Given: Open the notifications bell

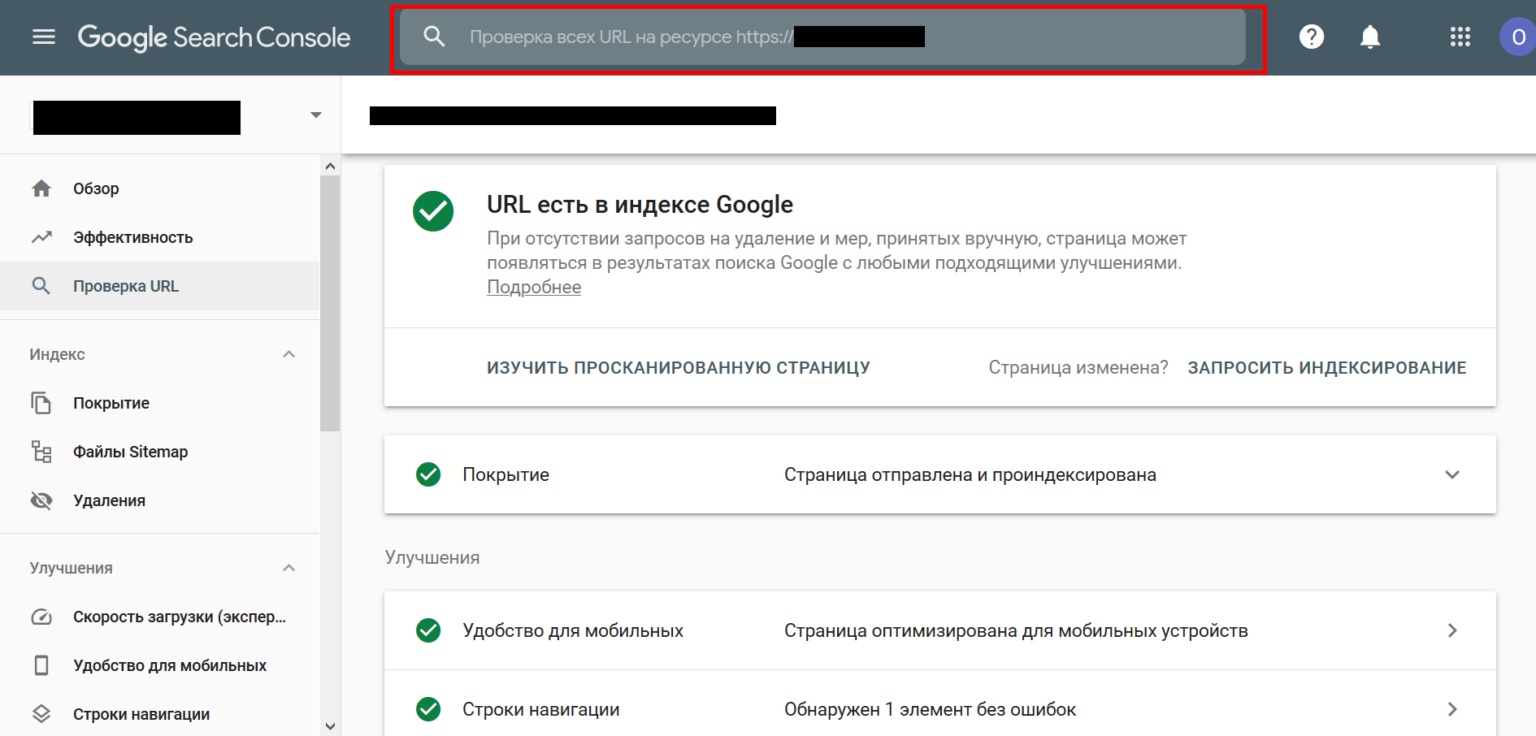Looking at the screenshot, I should 1370,37.
